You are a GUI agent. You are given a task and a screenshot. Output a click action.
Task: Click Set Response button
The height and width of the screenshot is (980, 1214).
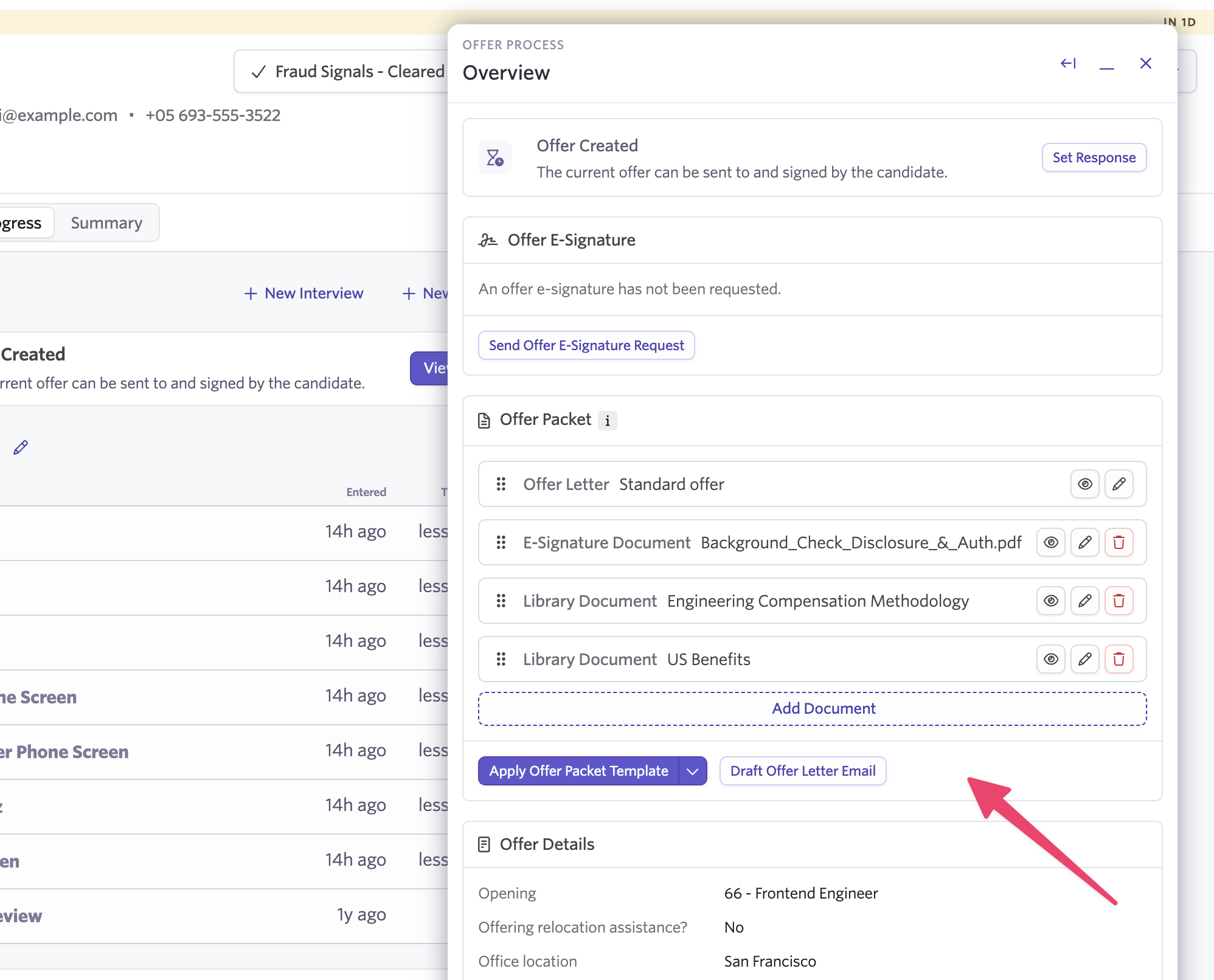point(1094,157)
